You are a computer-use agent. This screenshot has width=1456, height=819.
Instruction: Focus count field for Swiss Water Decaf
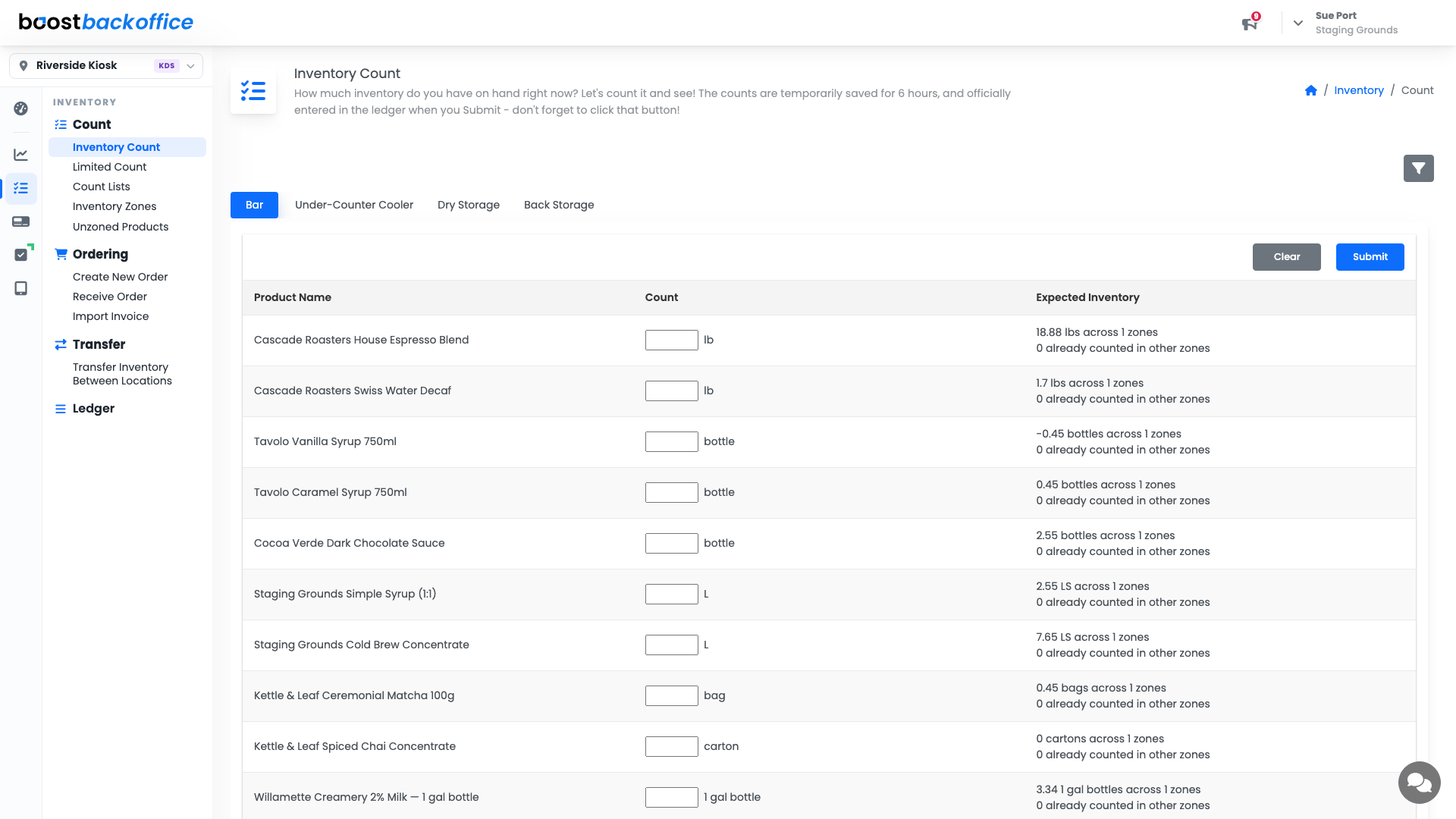coord(672,391)
